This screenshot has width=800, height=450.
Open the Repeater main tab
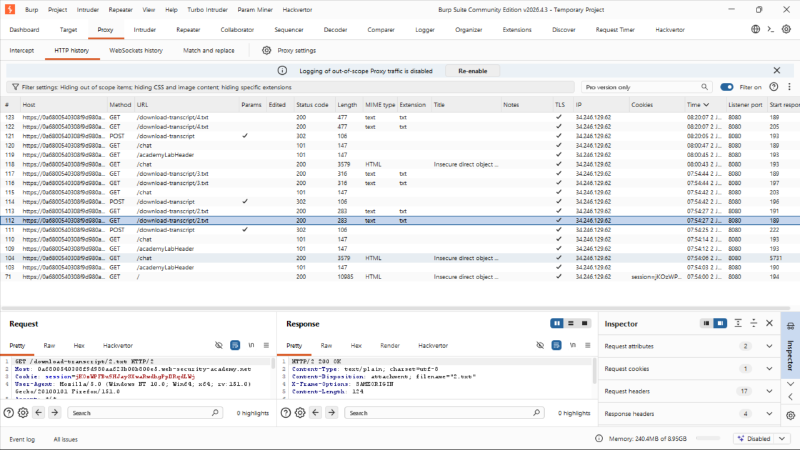pyautogui.click(x=188, y=30)
